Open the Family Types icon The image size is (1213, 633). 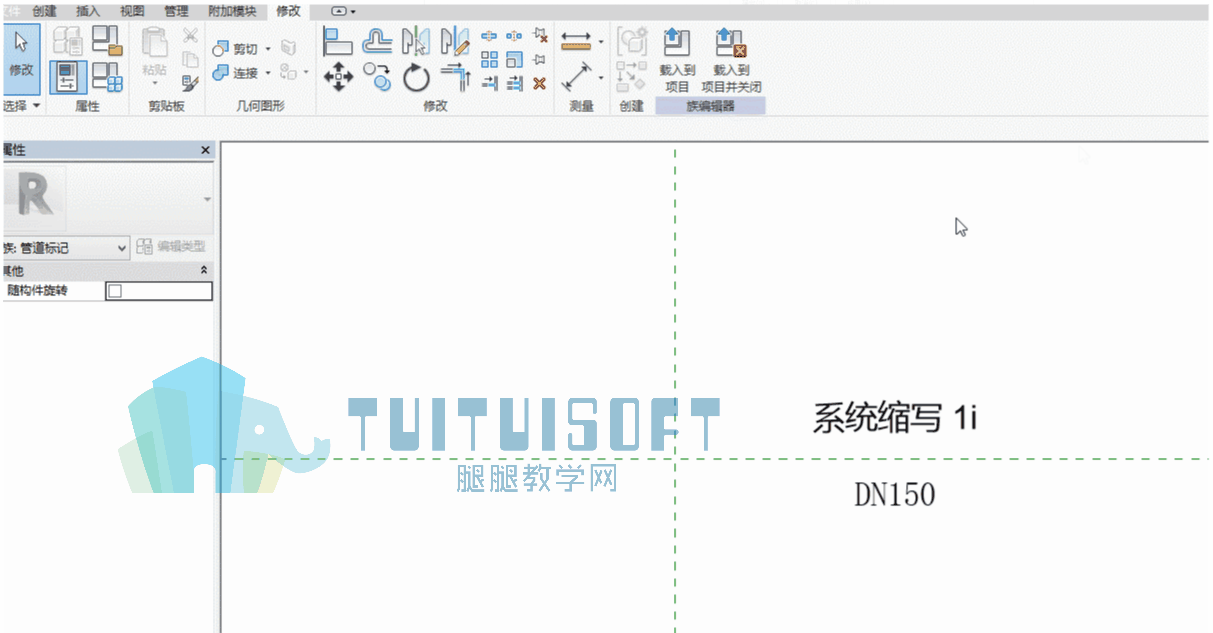point(107,77)
